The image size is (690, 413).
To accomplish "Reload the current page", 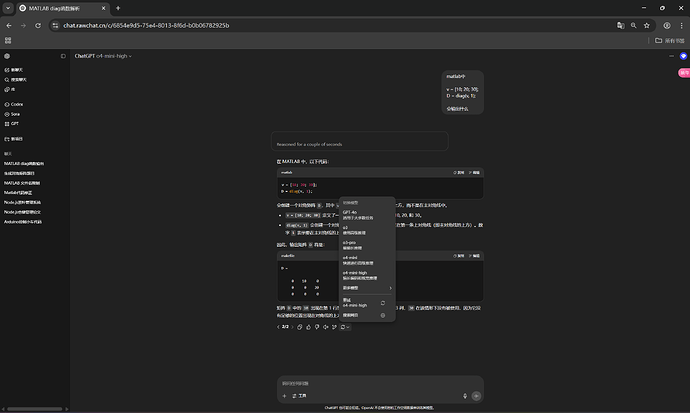I will [38, 26].
